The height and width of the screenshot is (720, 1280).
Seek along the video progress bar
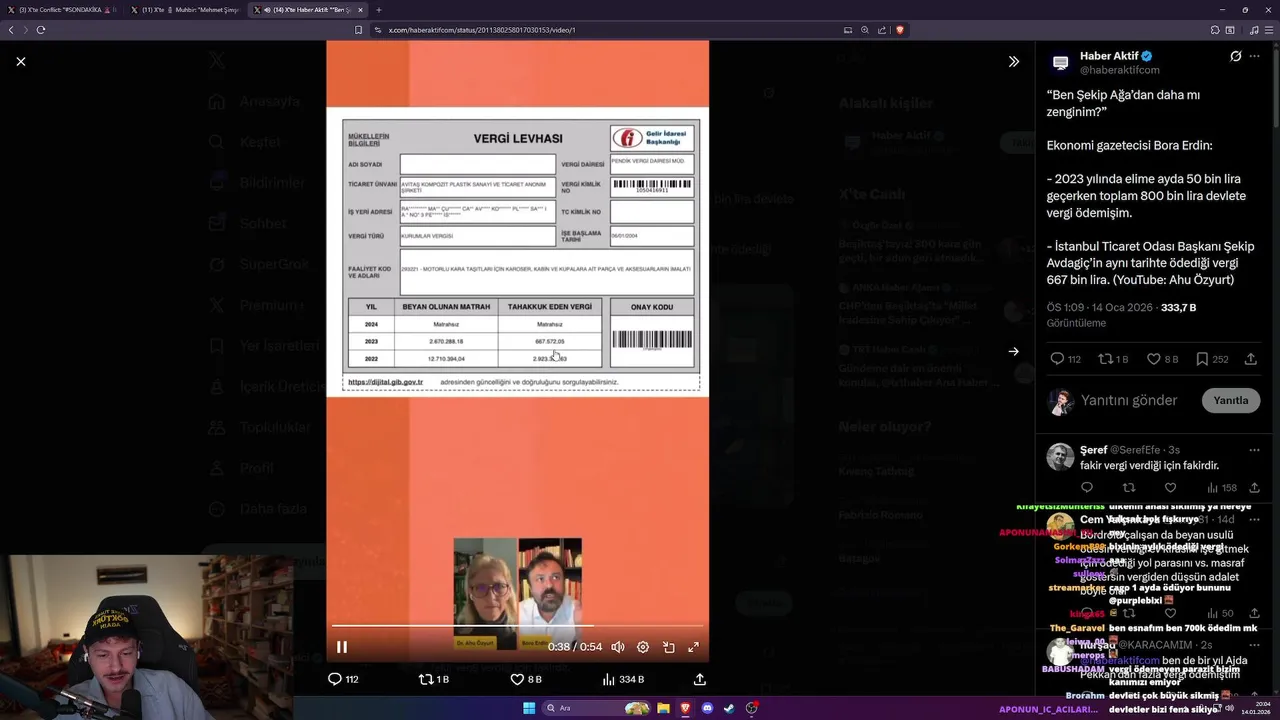(x=518, y=626)
